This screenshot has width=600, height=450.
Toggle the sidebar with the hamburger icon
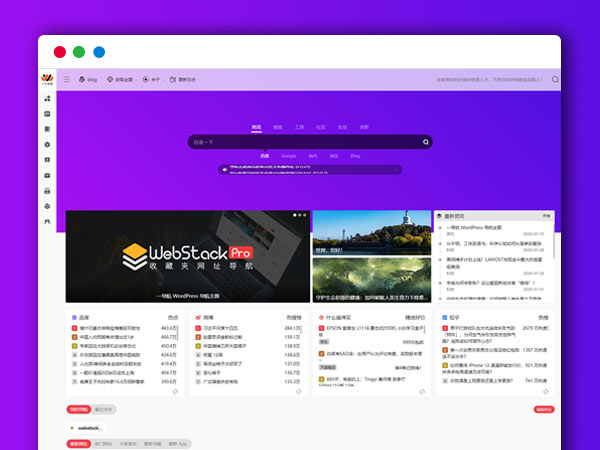[67, 79]
